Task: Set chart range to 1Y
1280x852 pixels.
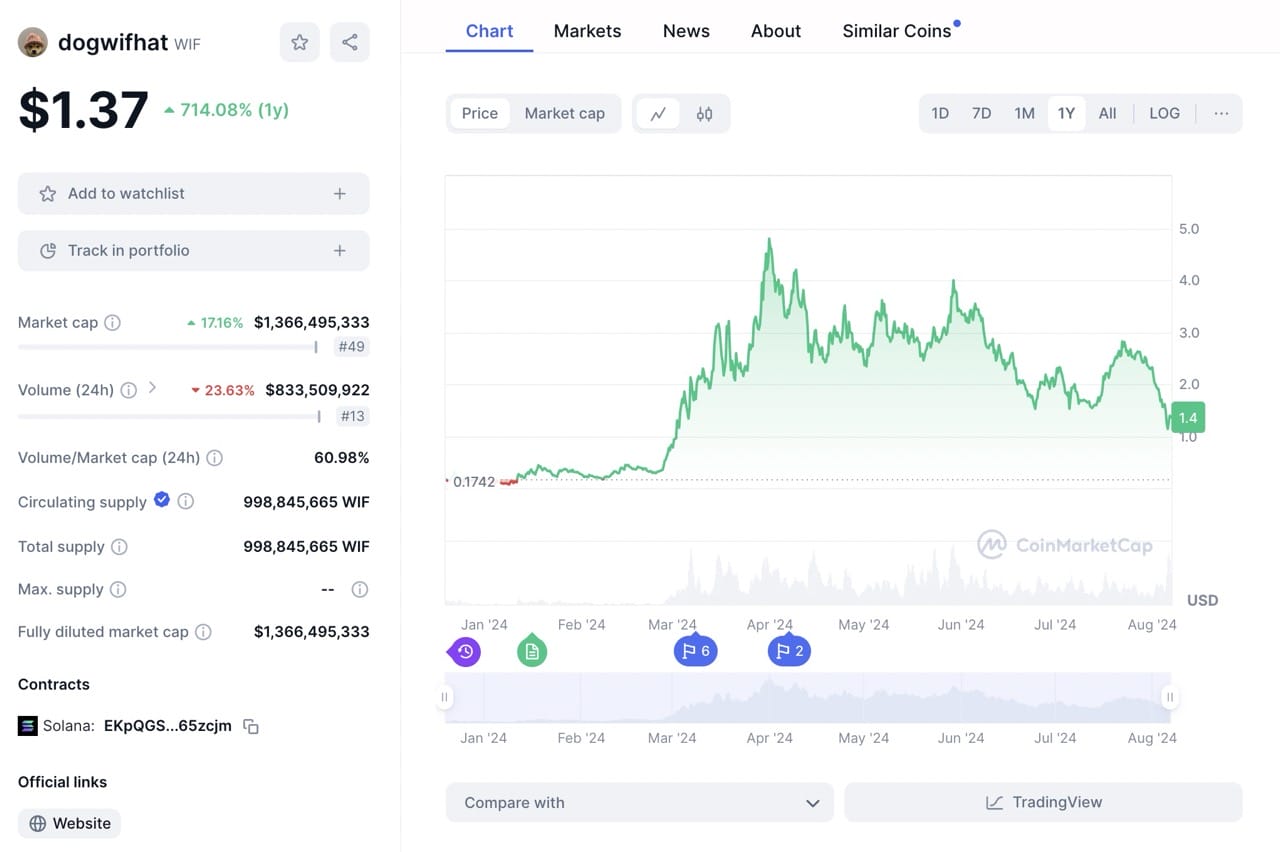Action: click(1066, 113)
